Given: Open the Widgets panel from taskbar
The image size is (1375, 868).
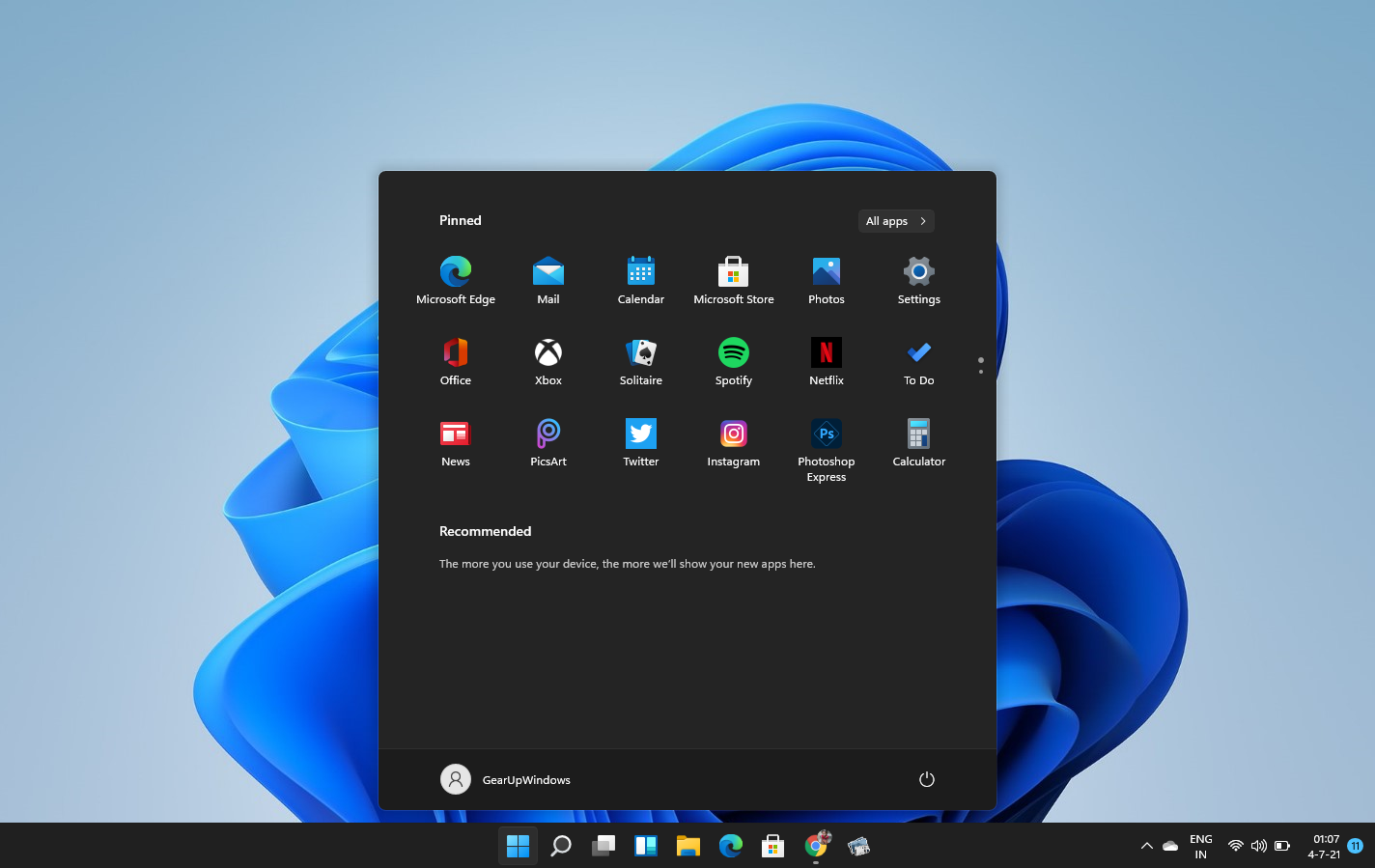Looking at the screenshot, I should pos(646,846).
